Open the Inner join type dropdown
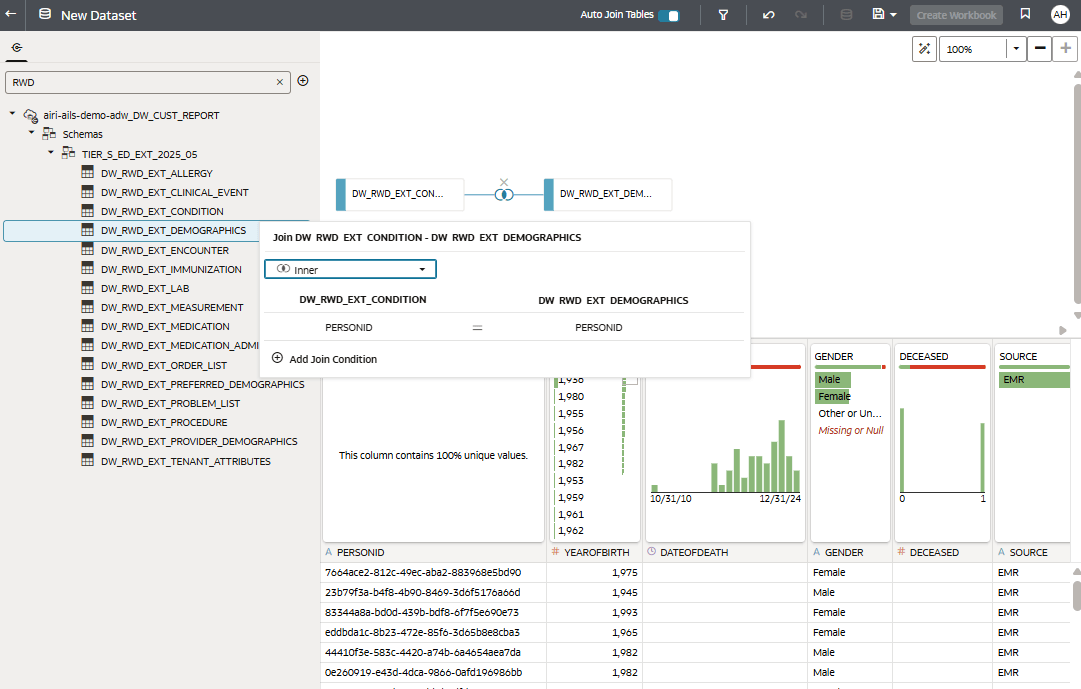This screenshot has height=689, width=1081. [350, 269]
